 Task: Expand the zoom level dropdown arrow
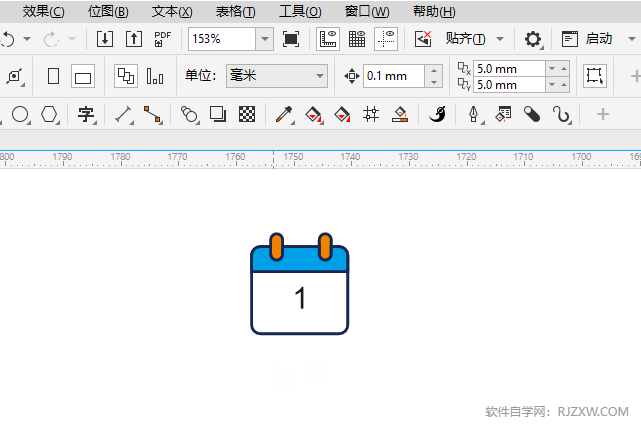[x=265, y=39]
